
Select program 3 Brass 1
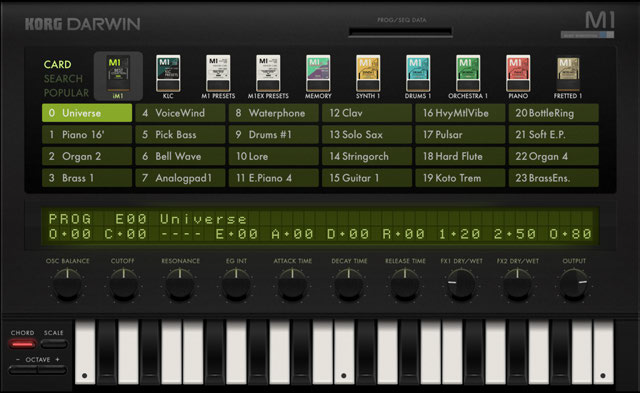point(87,178)
